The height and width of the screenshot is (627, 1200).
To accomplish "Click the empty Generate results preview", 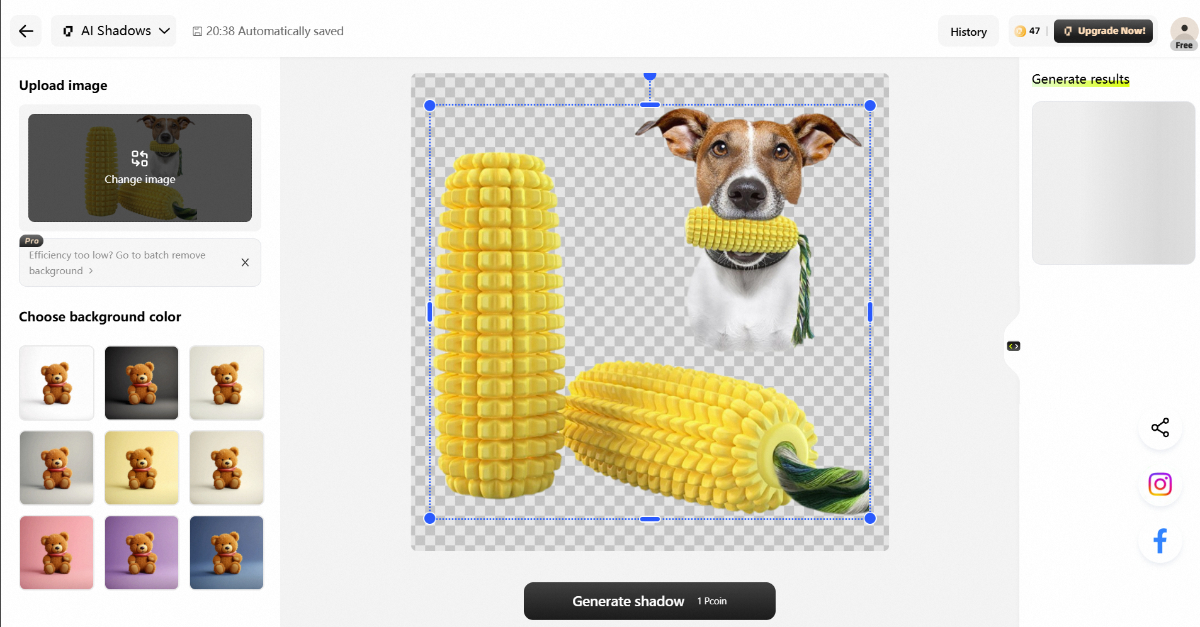I will click(x=1113, y=183).
